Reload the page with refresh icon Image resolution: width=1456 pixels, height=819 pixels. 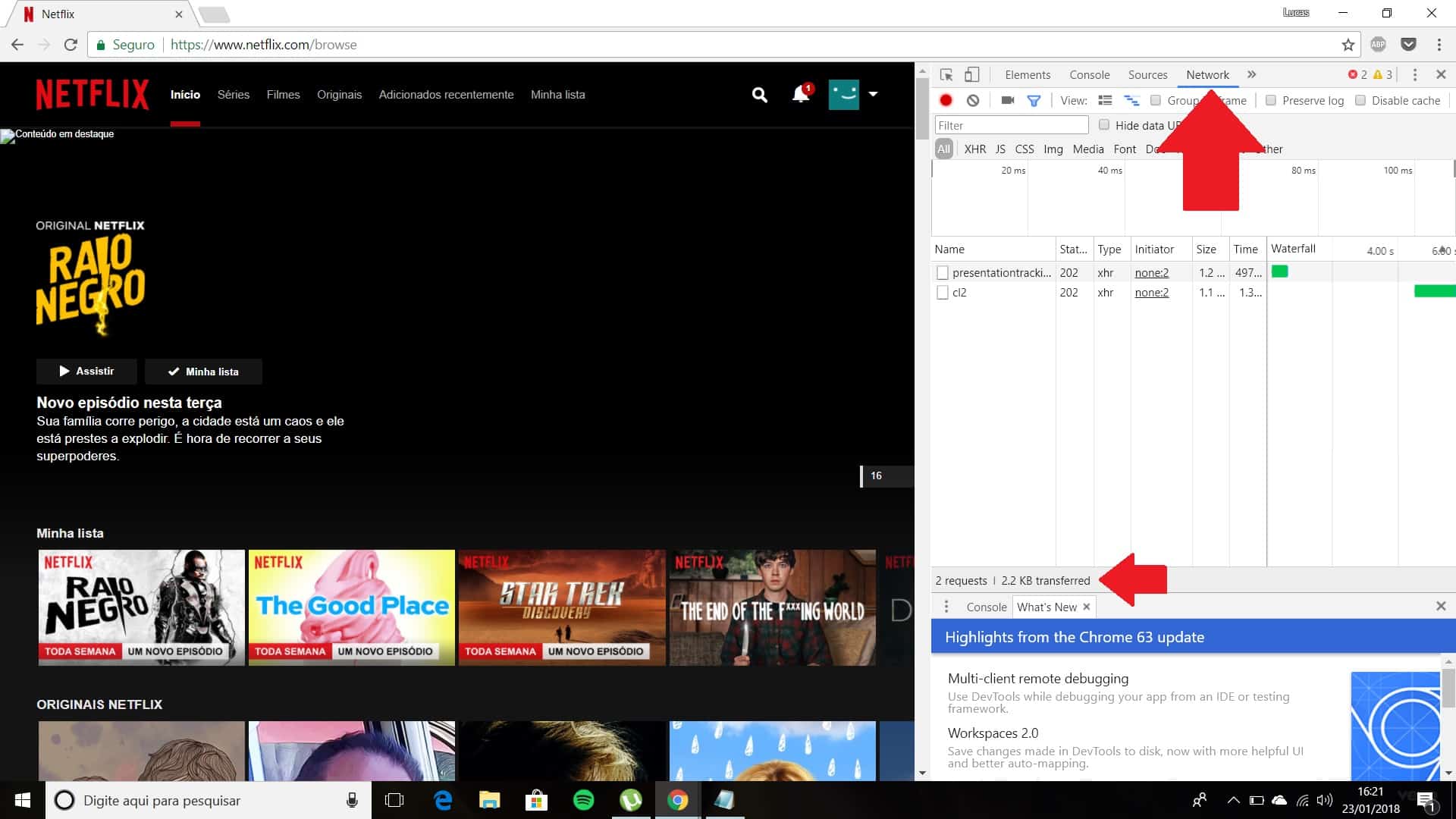coord(71,45)
